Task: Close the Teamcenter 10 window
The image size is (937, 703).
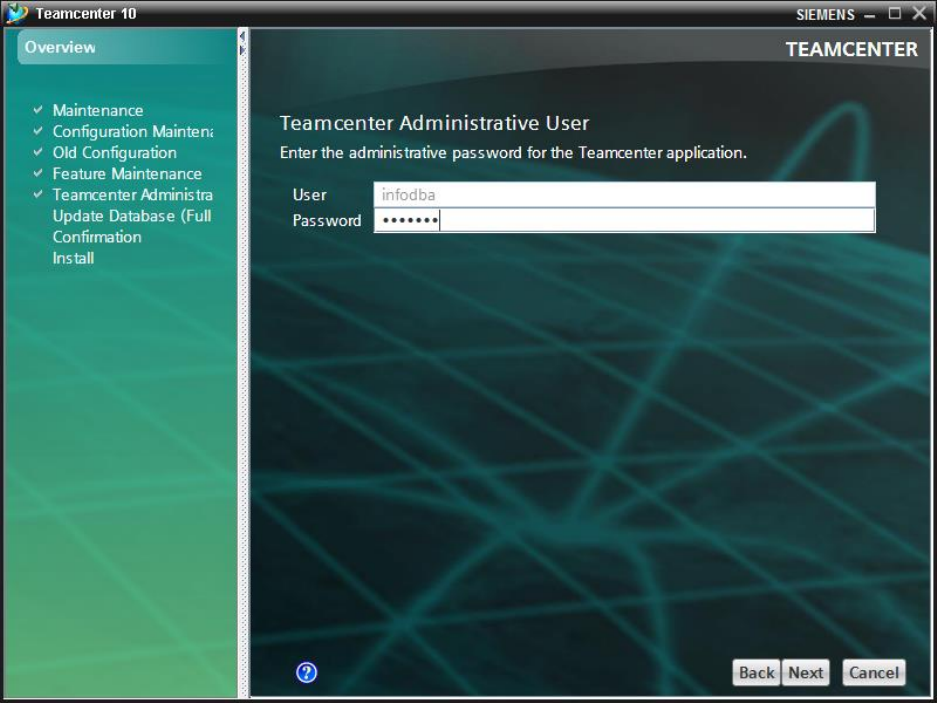Action: (x=919, y=13)
